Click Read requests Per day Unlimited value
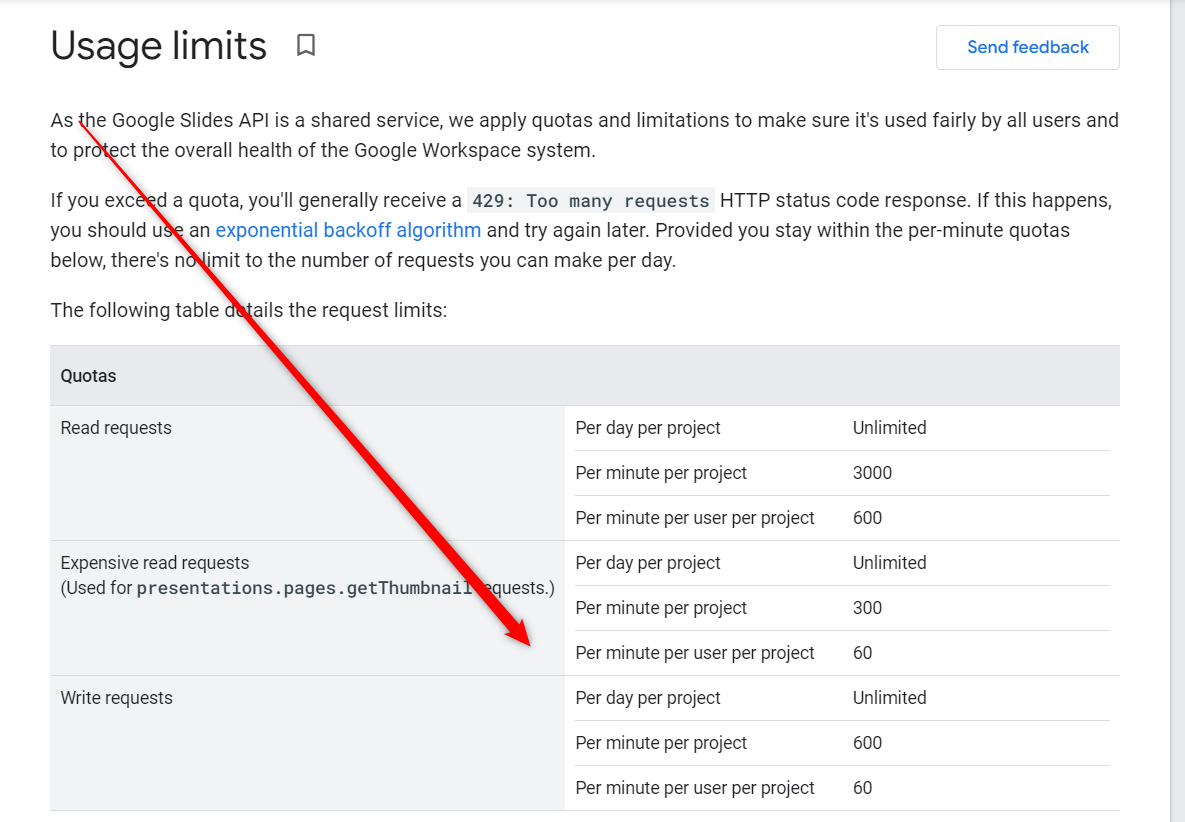The image size is (1185, 822). point(890,428)
